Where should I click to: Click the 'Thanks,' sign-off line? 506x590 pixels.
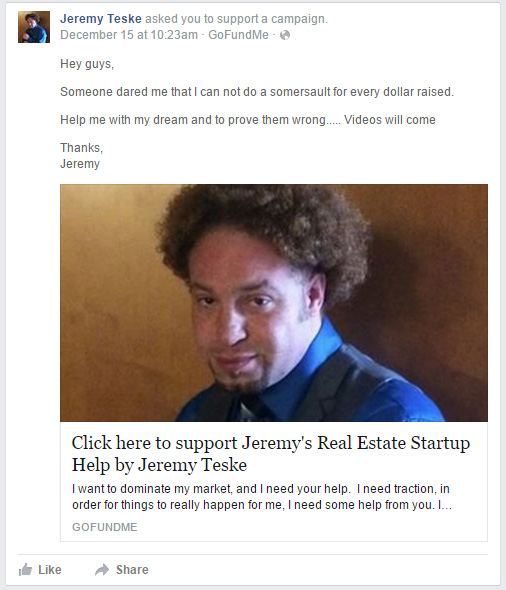coord(82,148)
